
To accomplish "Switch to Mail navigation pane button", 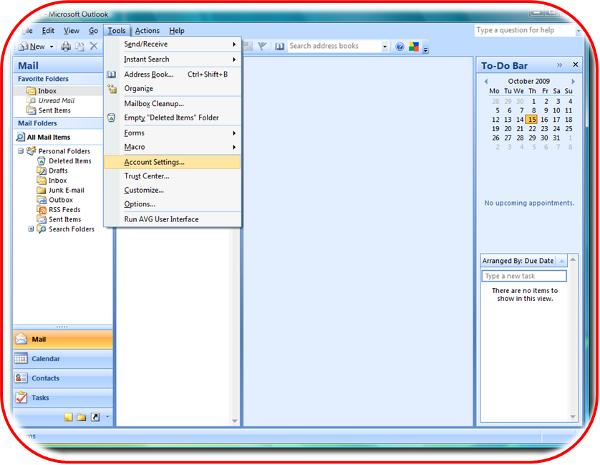I will point(63,339).
